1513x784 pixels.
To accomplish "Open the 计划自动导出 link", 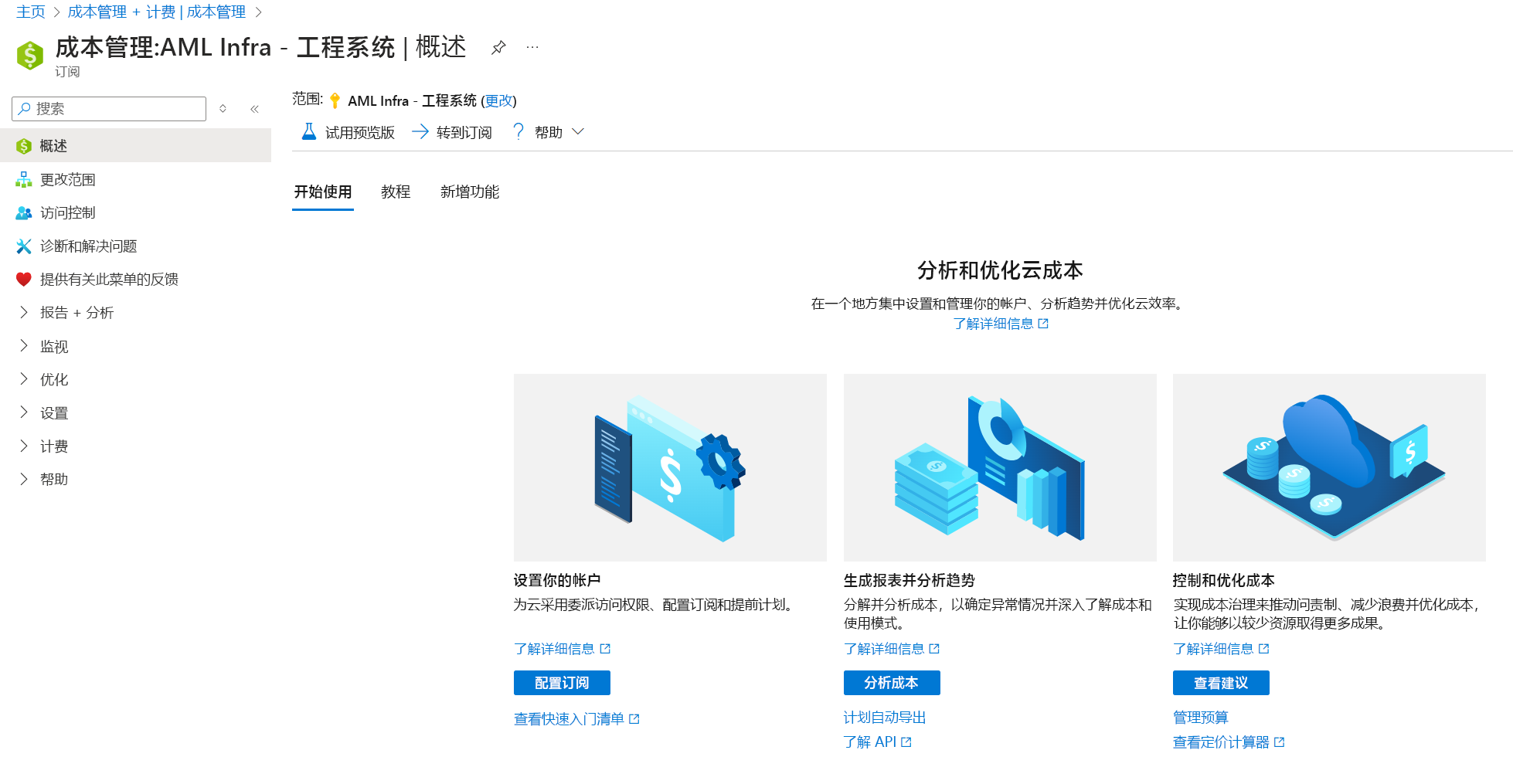I will (x=885, y=718).
